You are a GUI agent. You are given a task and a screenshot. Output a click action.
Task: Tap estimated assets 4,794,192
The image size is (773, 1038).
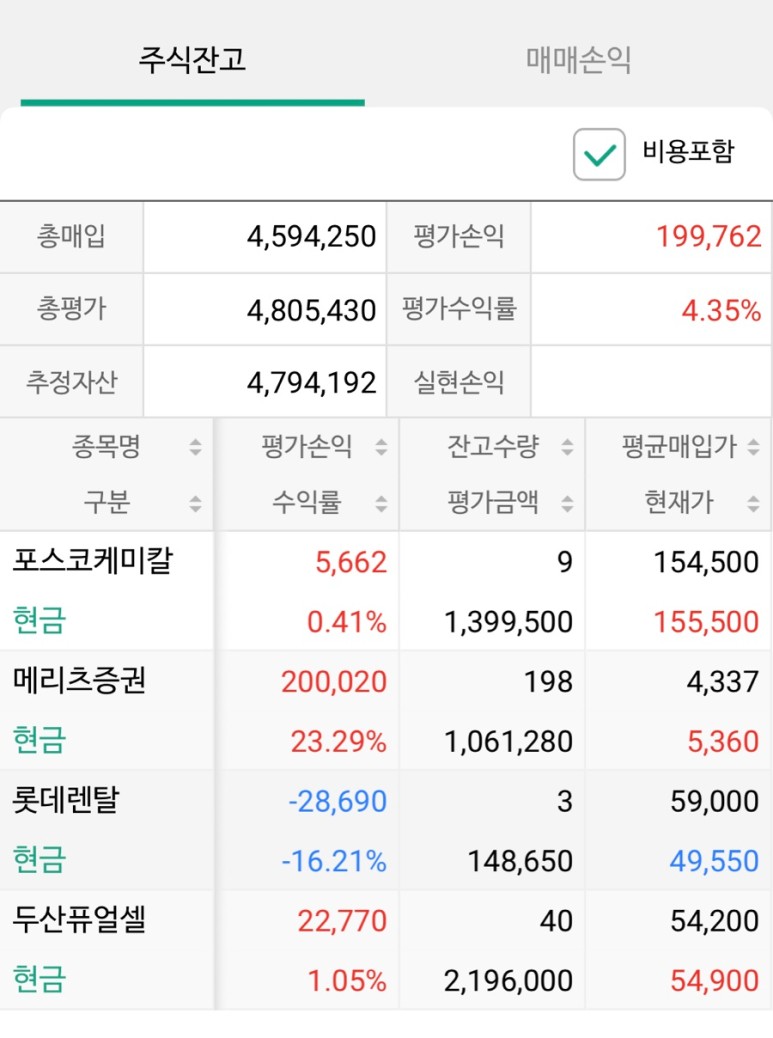click(x=311, y=383)
